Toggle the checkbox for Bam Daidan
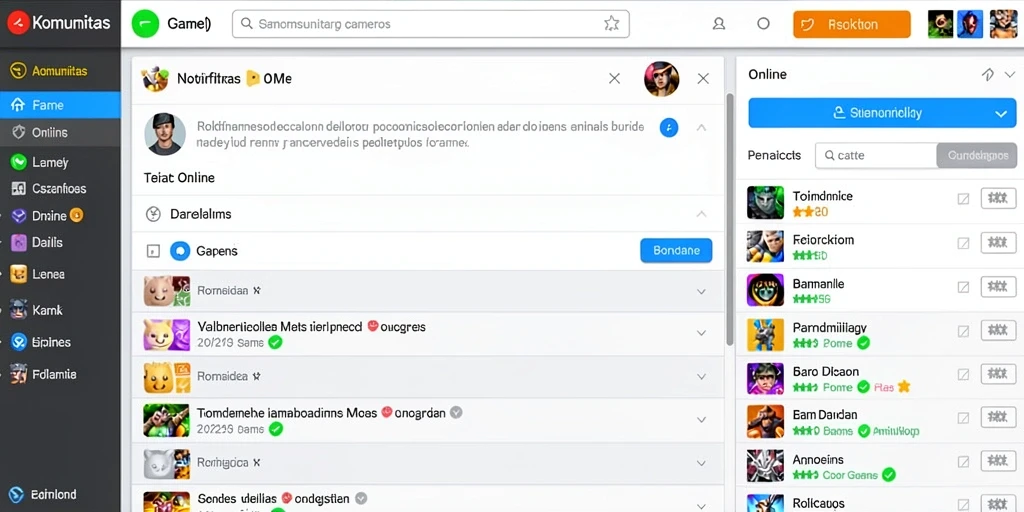1024x512 pixels. (963, 418)
